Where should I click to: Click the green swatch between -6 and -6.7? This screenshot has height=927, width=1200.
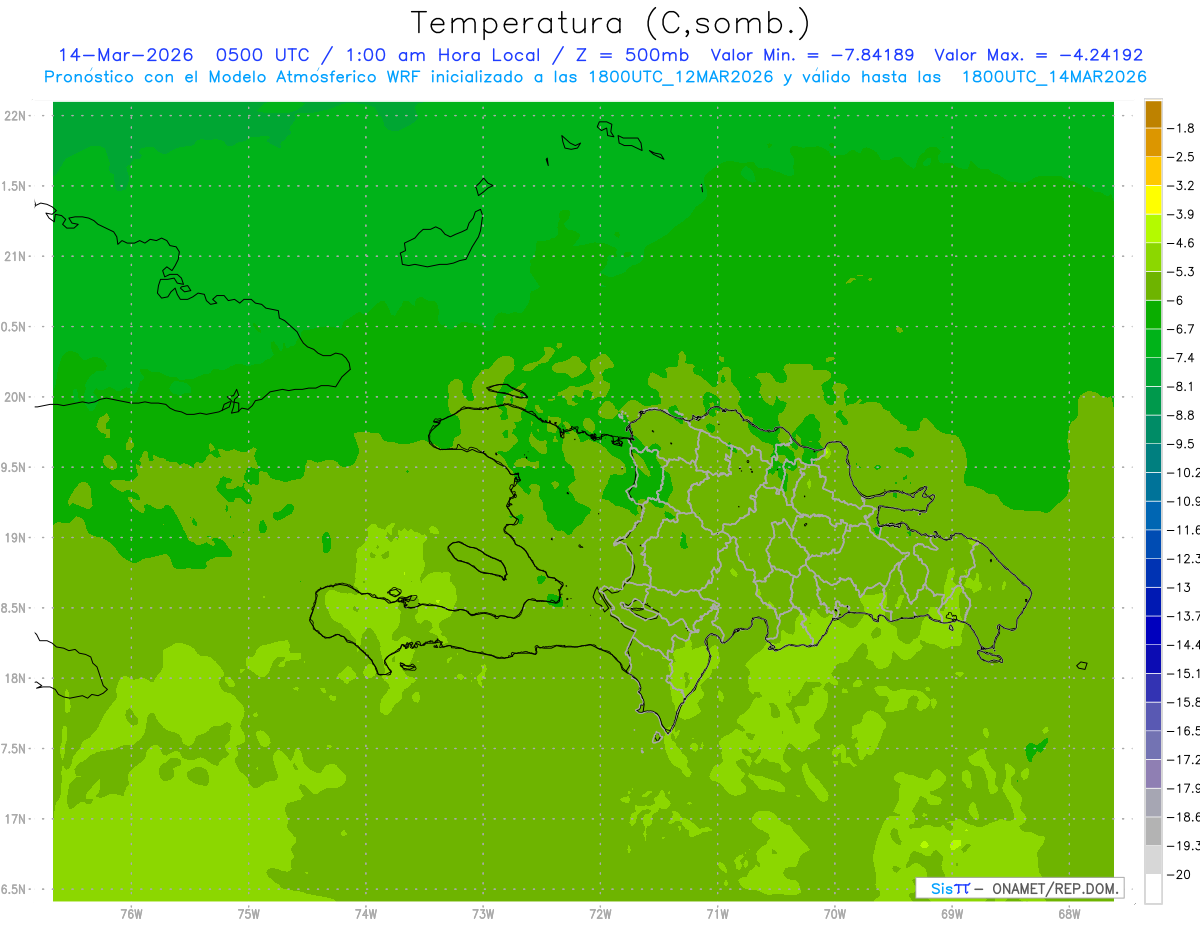[x=1153, y=315]
